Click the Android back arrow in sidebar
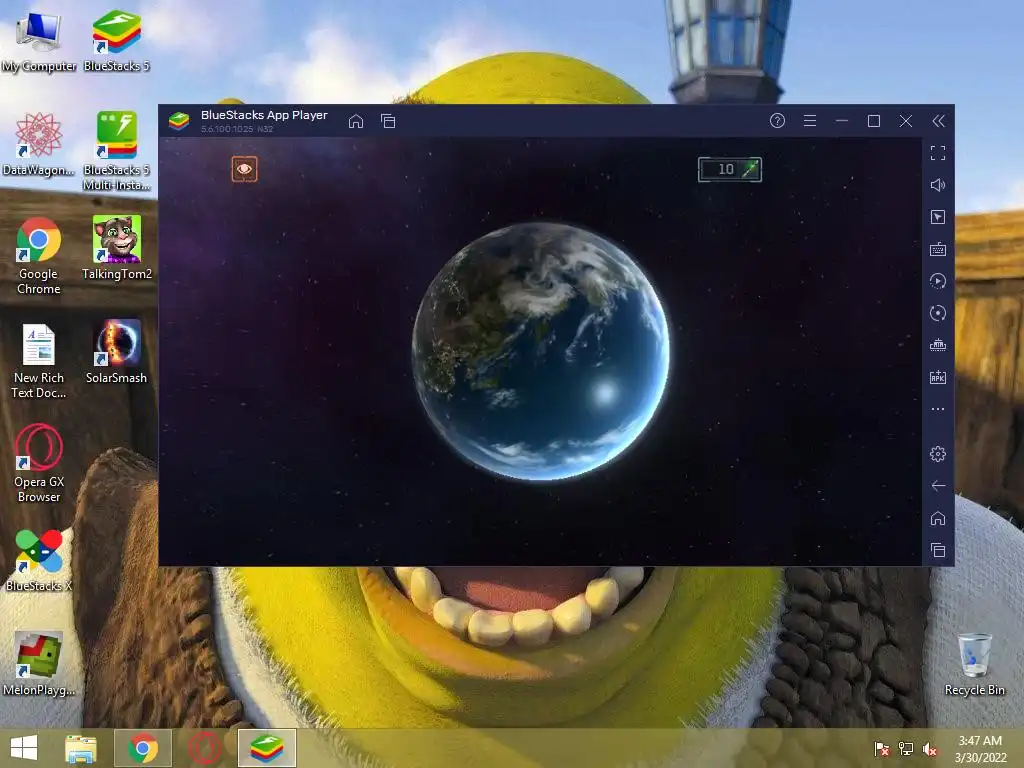The height and width of the screenshot is (768, 1024). 938,486
